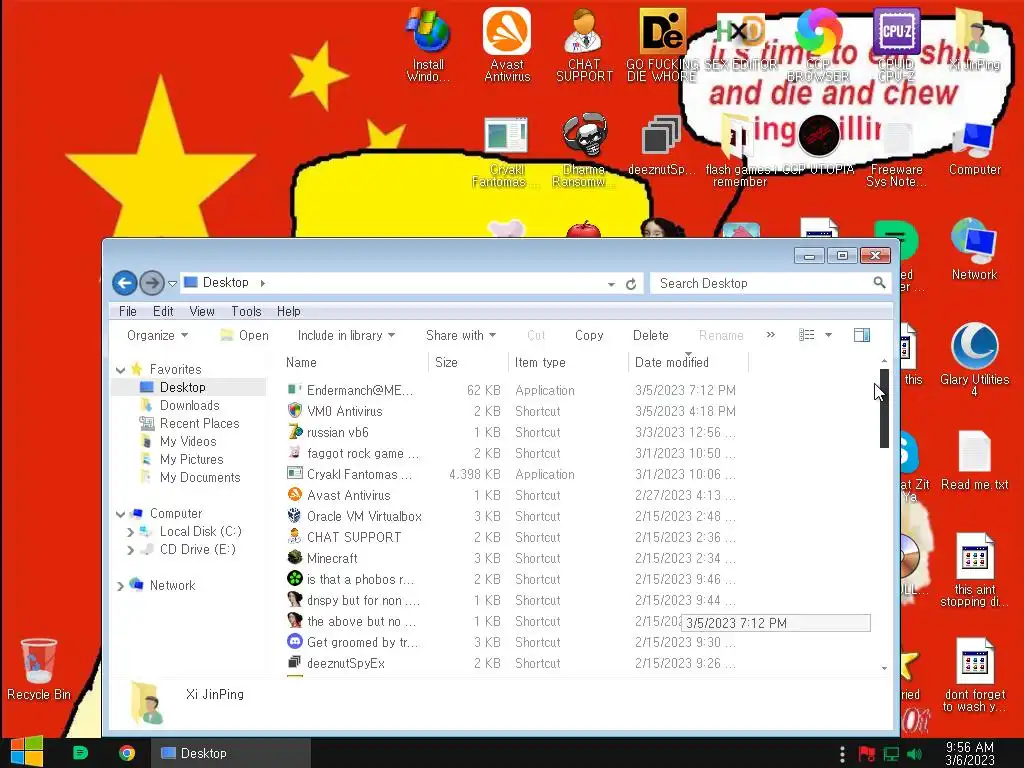Viewport: 1024px width, 768px height.
Task: Open Freeware Sys Note desktop icon
Action: [896, 155]
